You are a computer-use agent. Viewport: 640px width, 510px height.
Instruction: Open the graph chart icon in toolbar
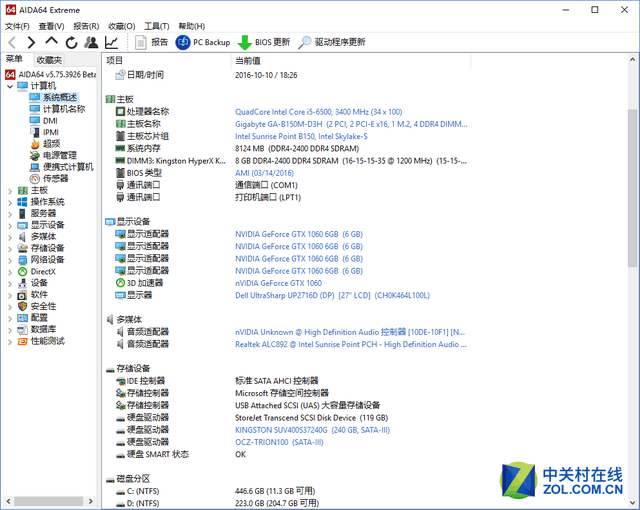[111, 42]
